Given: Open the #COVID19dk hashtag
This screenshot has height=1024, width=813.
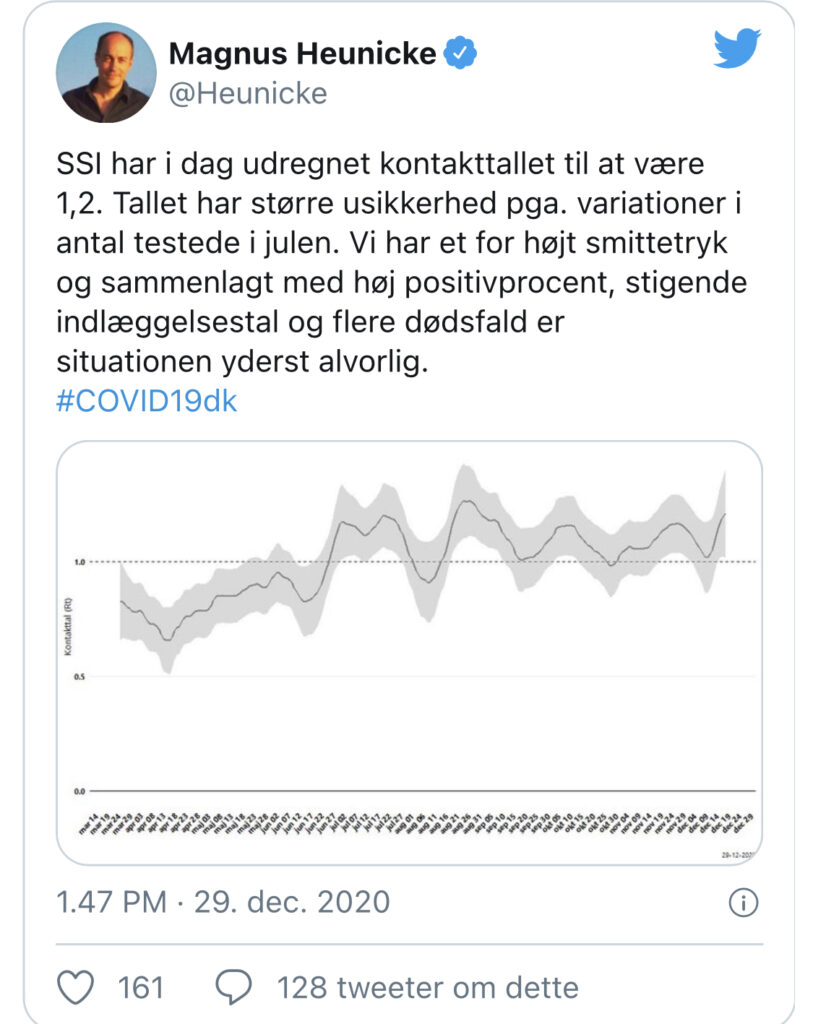Looking at the screenshot, I should [146, 400].
